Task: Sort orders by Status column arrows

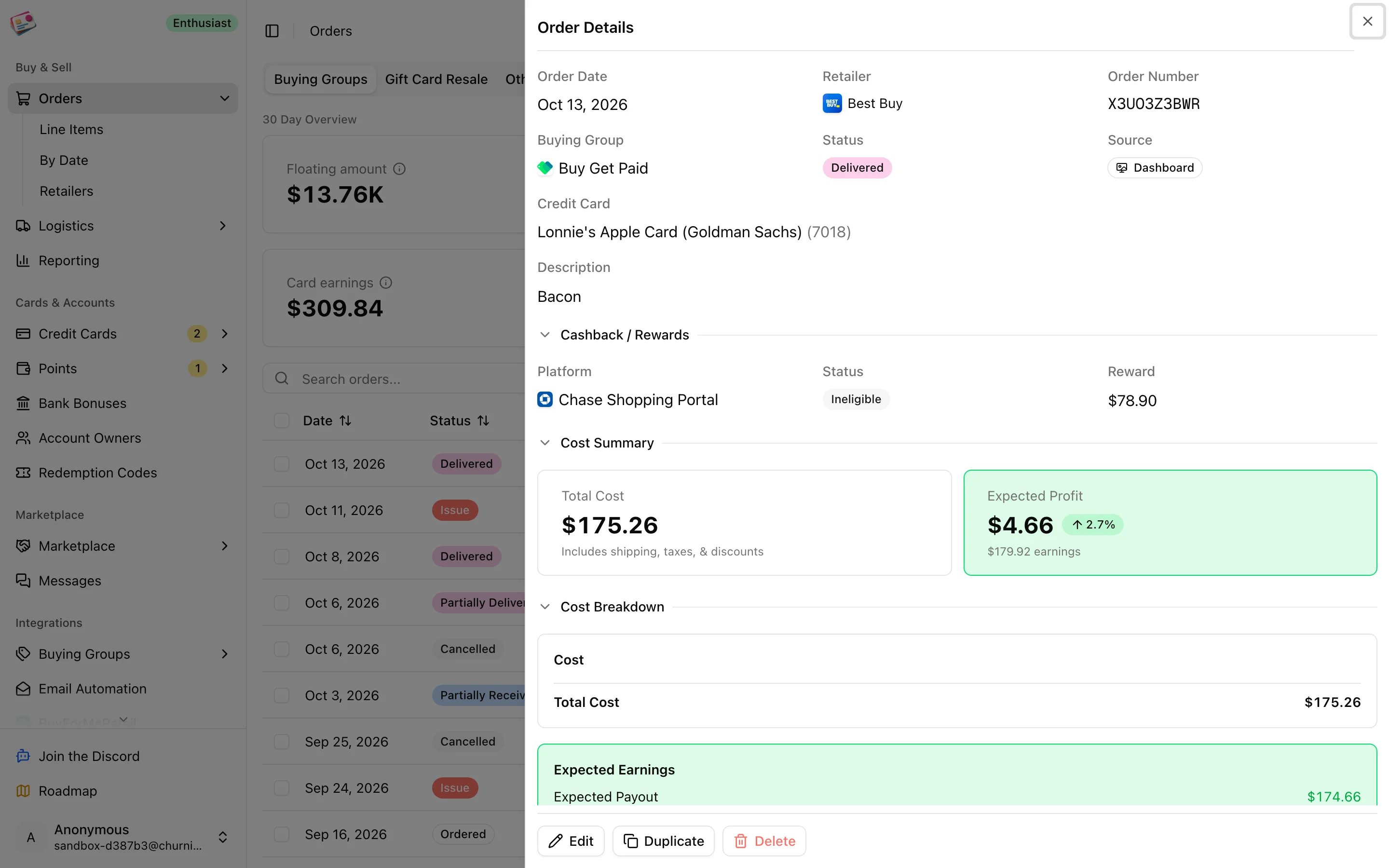Action: click(x=483, y=421)
